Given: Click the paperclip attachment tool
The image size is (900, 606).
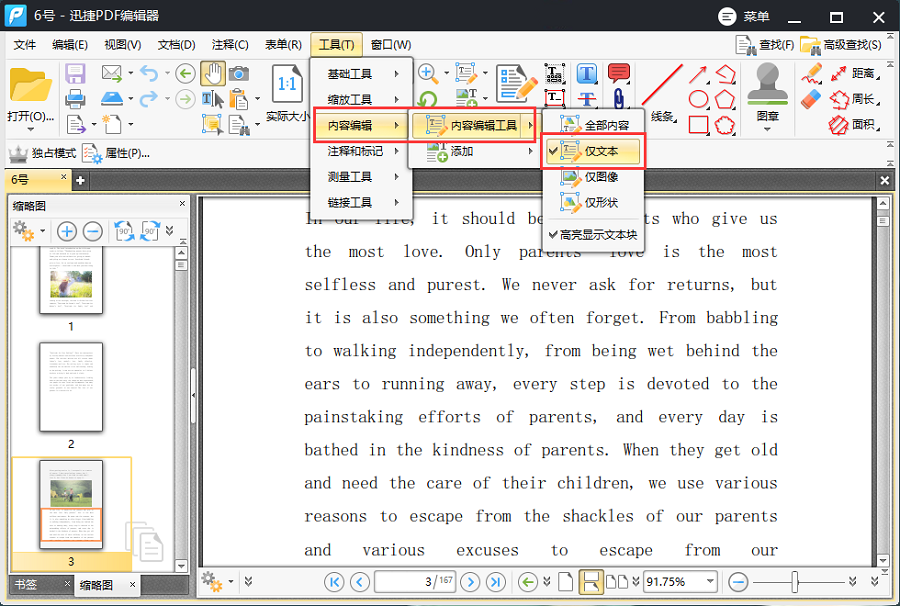Looking at the screenshot, I should pos(619,99).
